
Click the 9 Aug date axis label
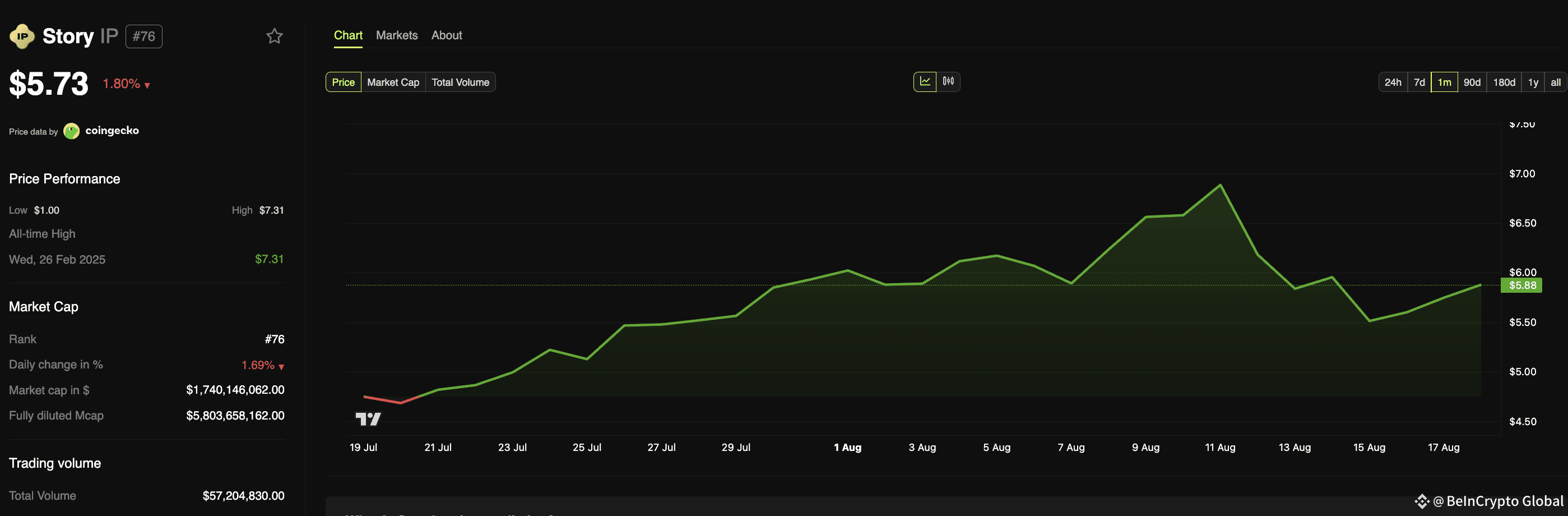coord(1145,447)
